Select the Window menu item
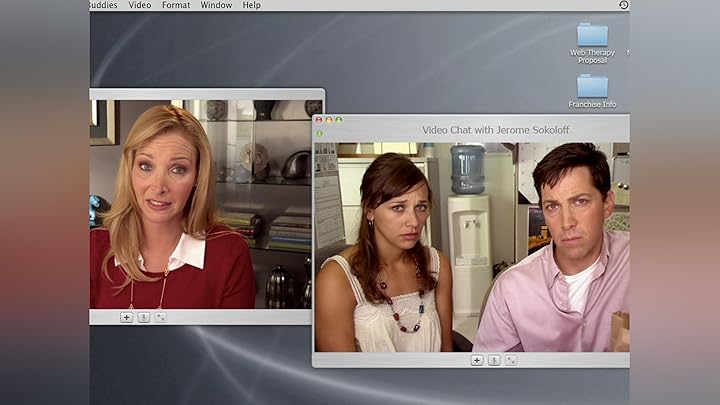This screenshot has width=720, height=405. pyautogui.click(x=216, y=5)
